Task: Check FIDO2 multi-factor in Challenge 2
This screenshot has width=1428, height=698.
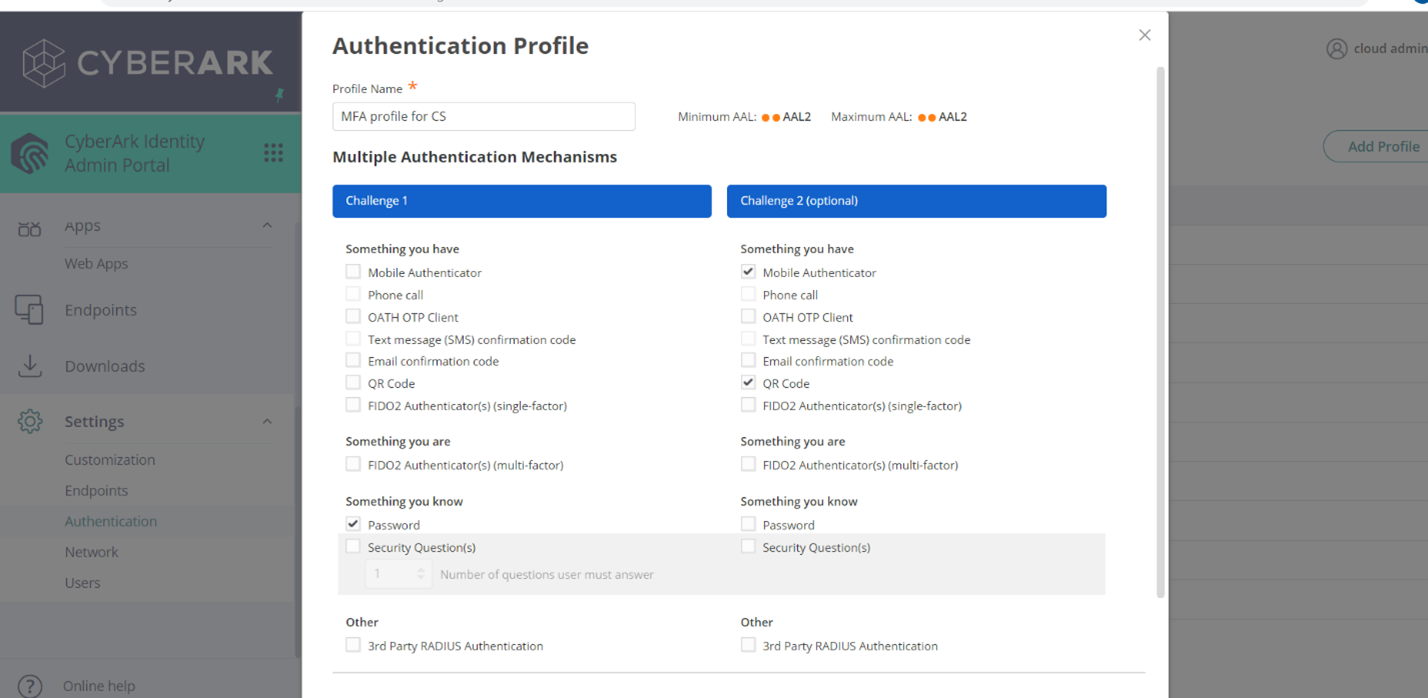Action: pos(748,464)
